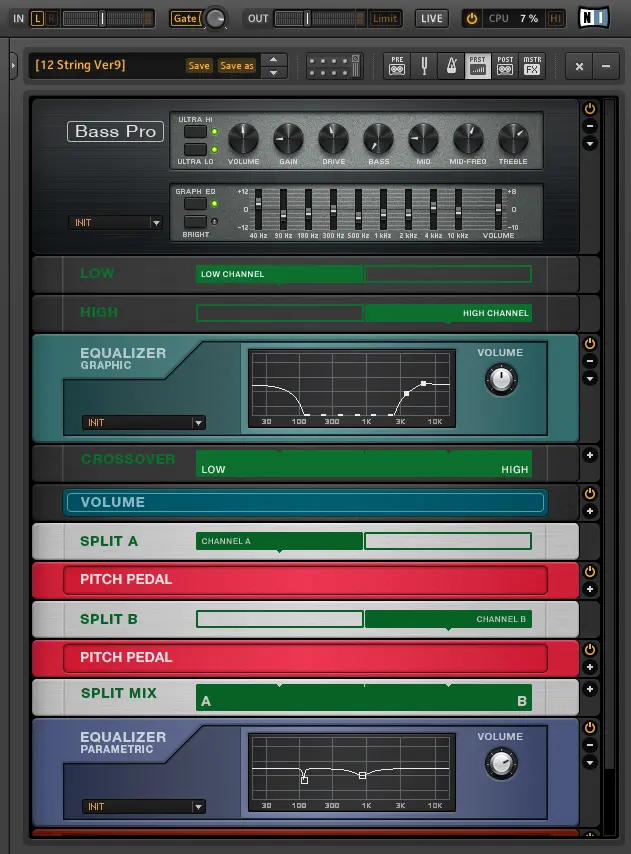The height and width of the screenshot is (854, 631).
Task: Select the LOW CHANNEL bar
Action: (x=279, y=274)
